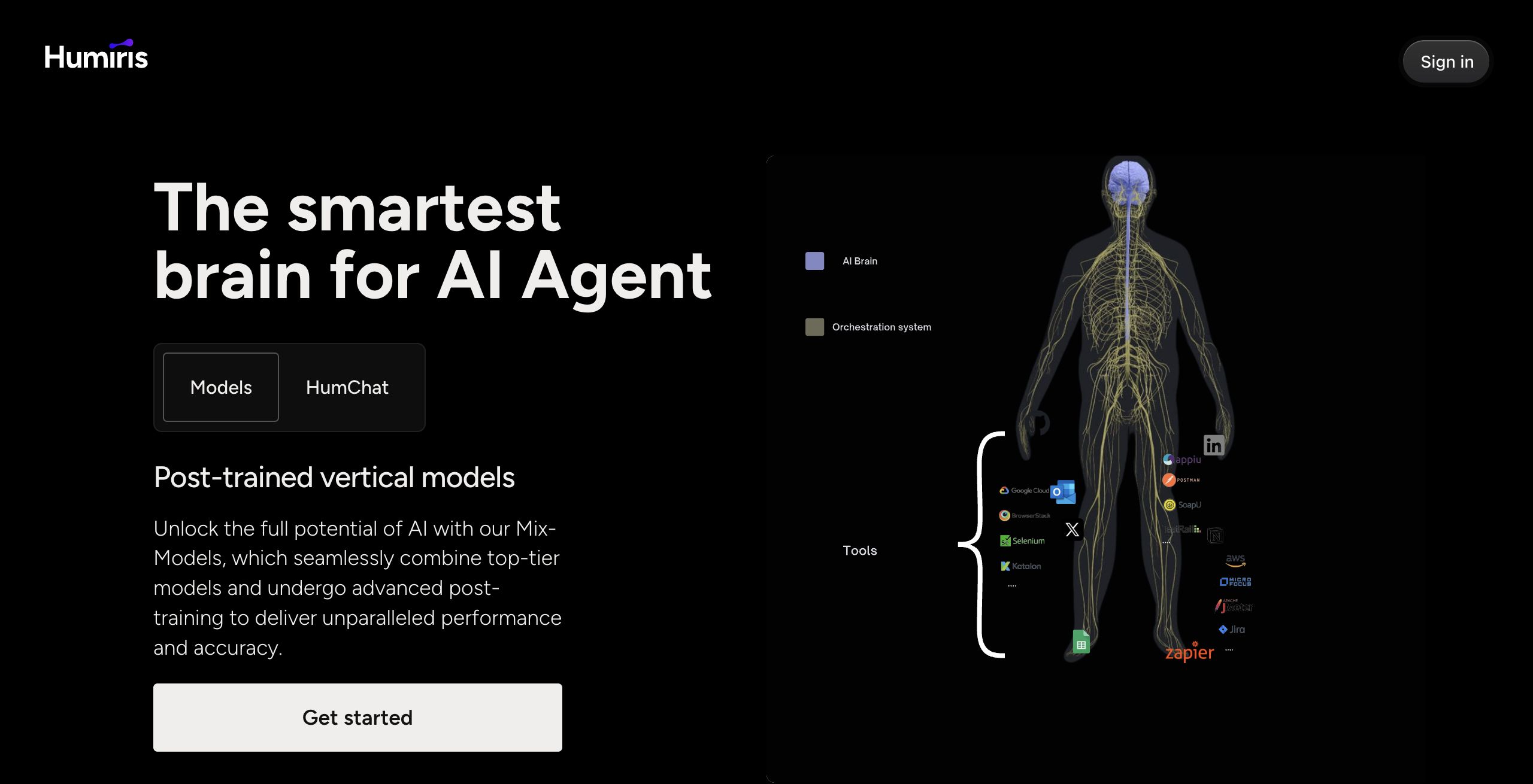Click the X (Twitter) icon
The height and width of the screenshot is (784, 1533).
(1072, 530)
